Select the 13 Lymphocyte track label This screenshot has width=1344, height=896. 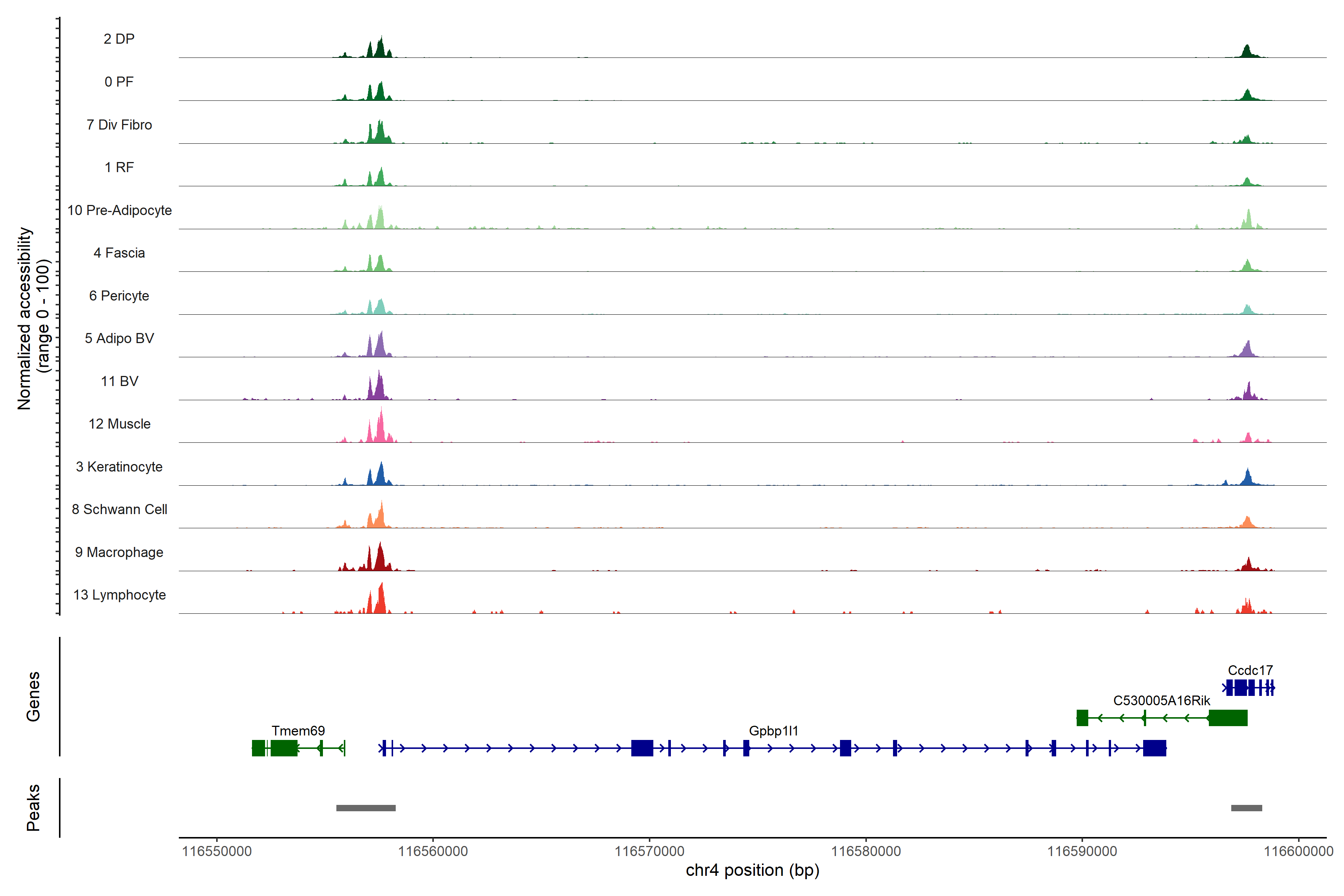point(119,595)
